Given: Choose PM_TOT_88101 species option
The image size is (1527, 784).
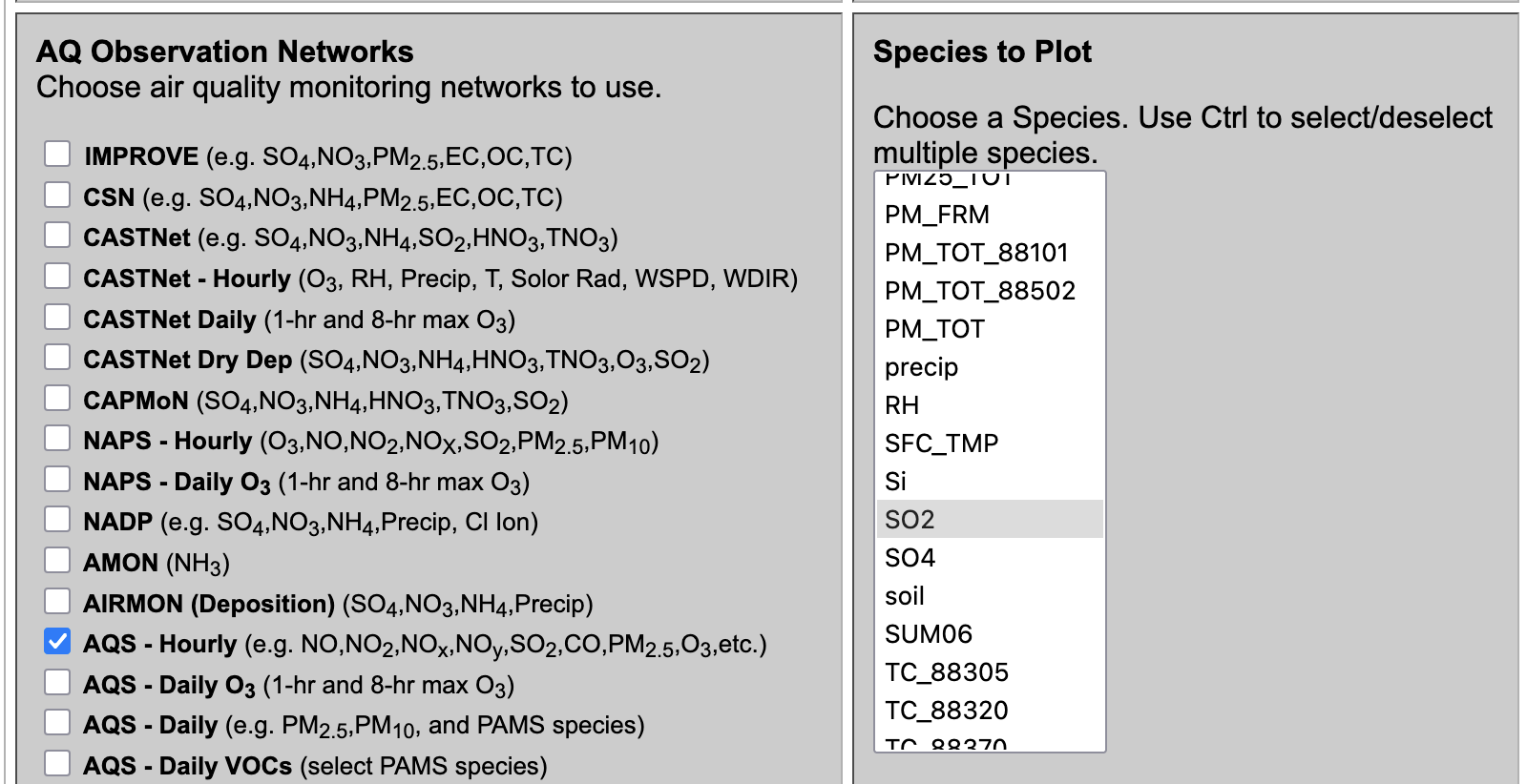Looking at the screenshot, I should coord(990,253).
